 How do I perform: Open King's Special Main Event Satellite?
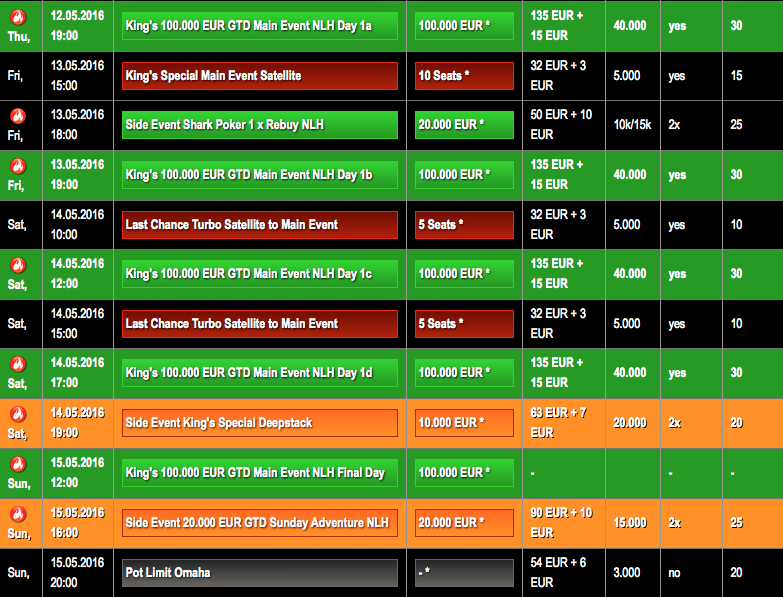coord(260,76)
